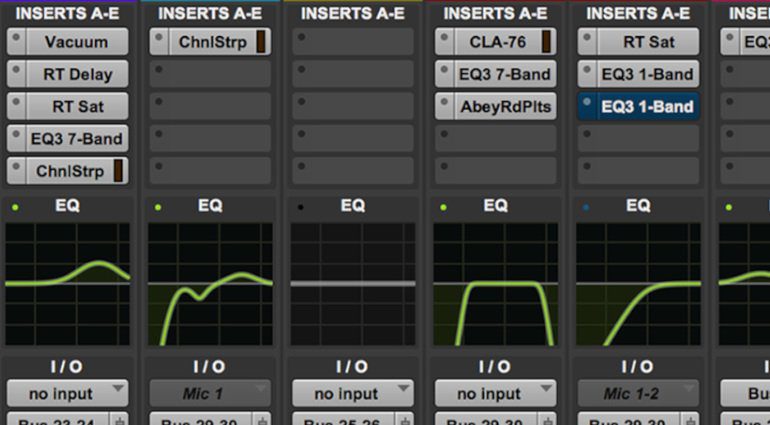Screen dimensions: 770x425
Task: Click 'INSERTS A-E' header above Vacuum
Action: [x=67, y=14]
